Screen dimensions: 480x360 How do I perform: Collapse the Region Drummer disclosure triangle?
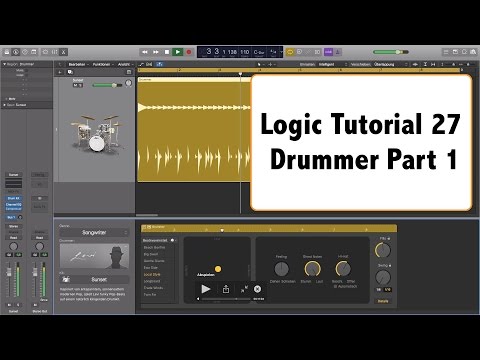pyautogui.click(x=4, y=64)
